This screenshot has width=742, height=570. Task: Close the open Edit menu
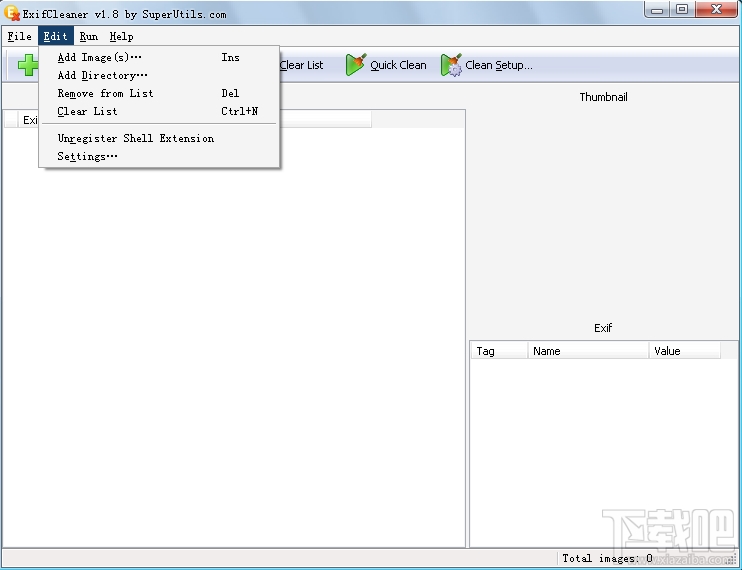[55, 36]
